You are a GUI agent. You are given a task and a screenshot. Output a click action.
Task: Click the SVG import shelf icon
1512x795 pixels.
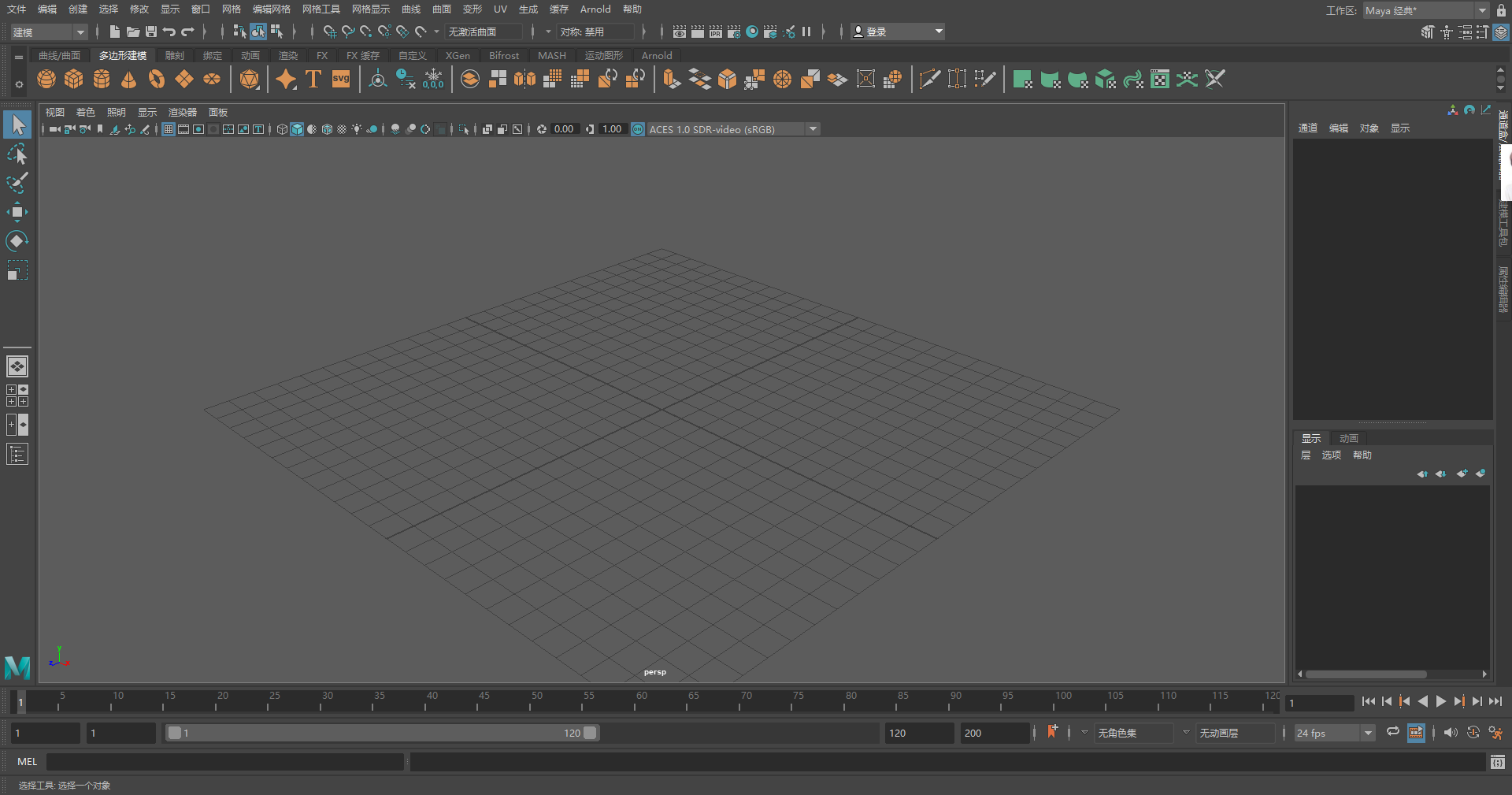(x=341, y=80)
